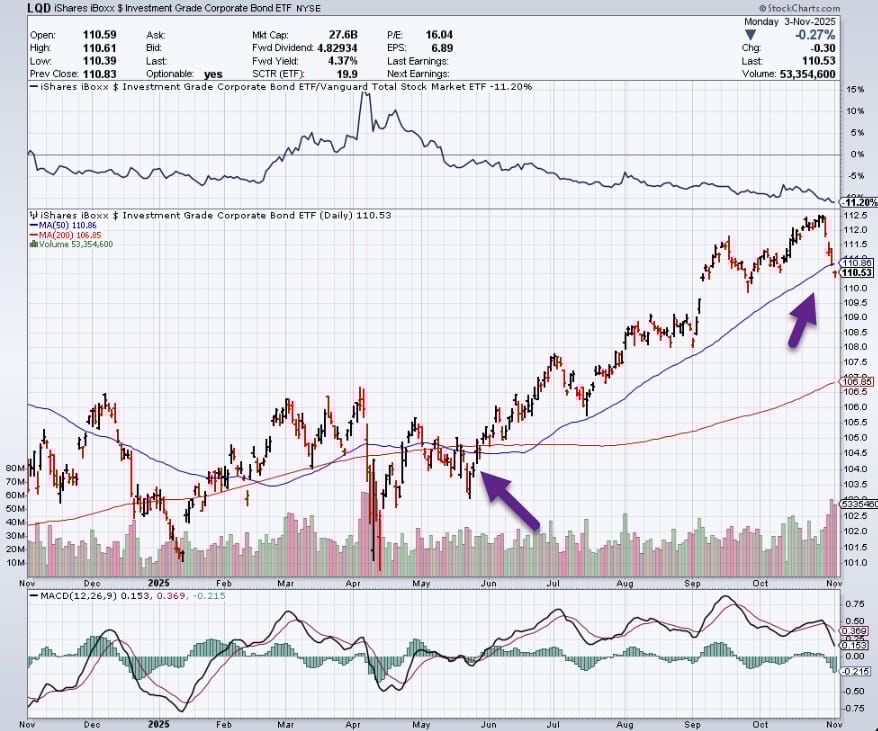Image resolution: width=878 pixels, height=731 pixels.
Task: Click the (Daily) 110.53 price panel legend
Action: pyautogui.click(x=210, y=215)
